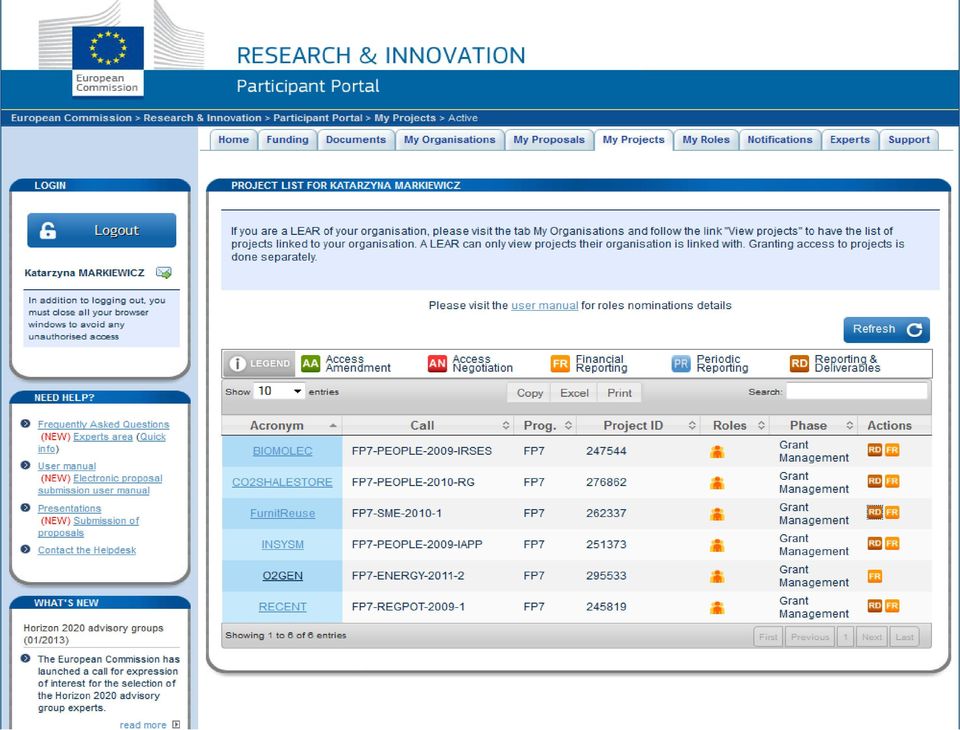Click the Last pagination button
Viewport: 960px width, 730px height.
click(904, 637)
